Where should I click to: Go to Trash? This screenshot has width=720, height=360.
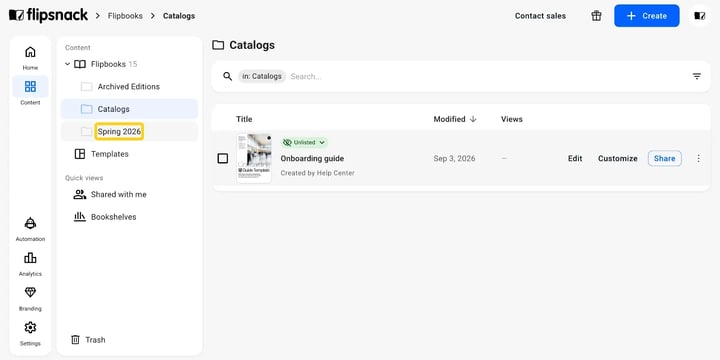point(88,340)
